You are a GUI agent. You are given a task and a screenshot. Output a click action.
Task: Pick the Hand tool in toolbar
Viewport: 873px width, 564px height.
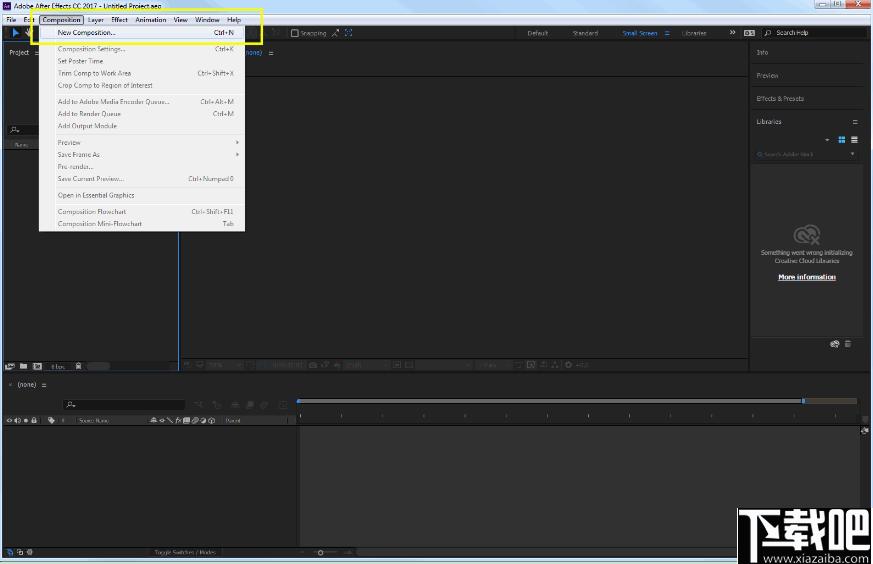pos(28,33)
